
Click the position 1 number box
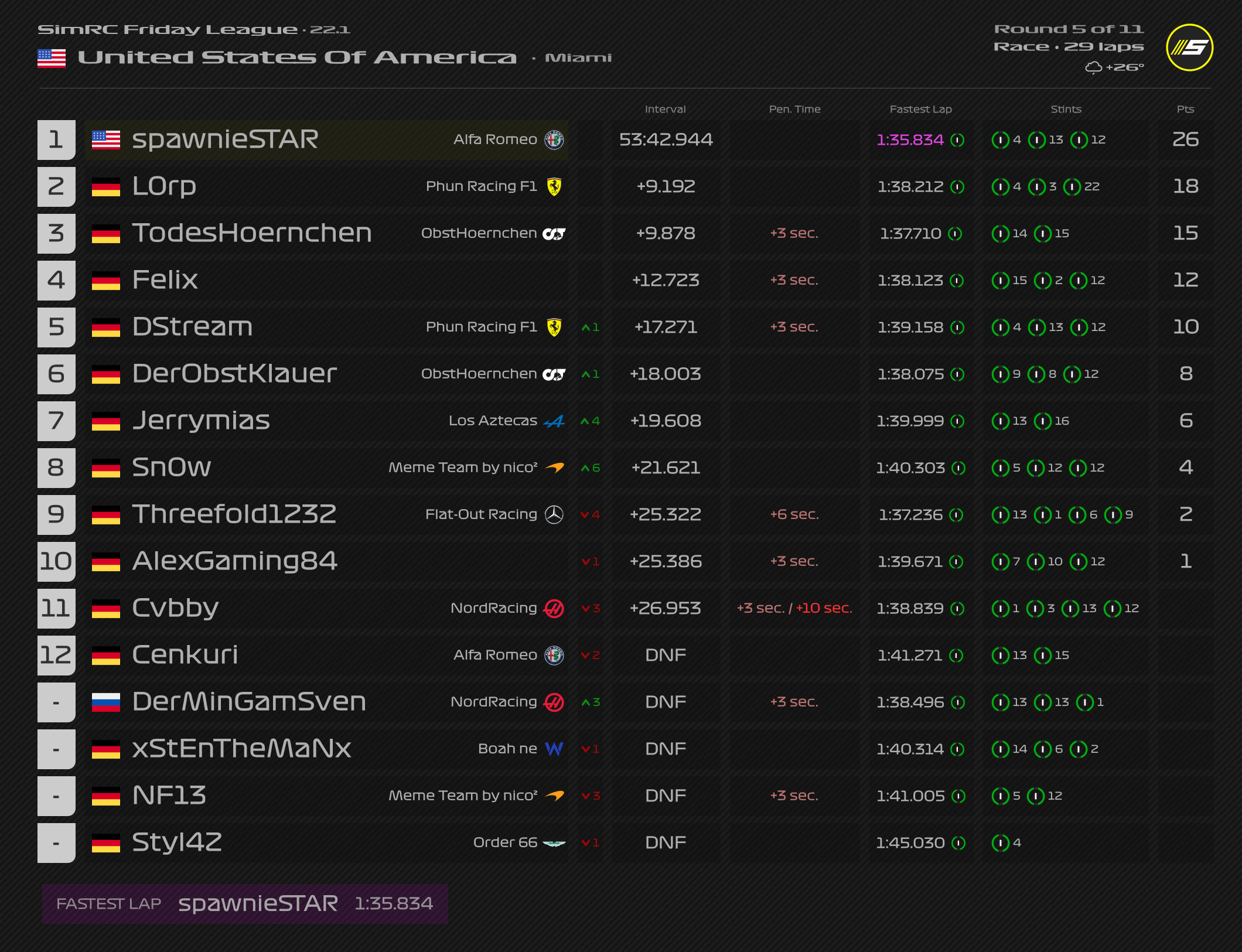click(56, 139)
